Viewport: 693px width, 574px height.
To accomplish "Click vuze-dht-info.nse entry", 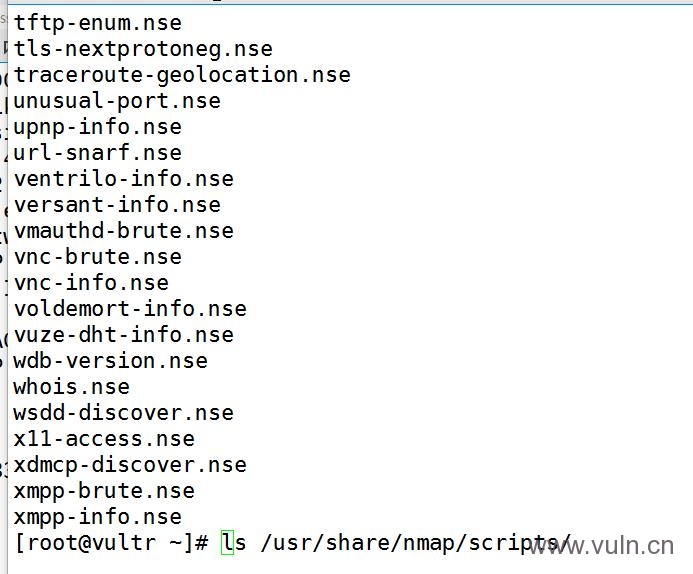I will pyautogui.click(x=124, y=335).
